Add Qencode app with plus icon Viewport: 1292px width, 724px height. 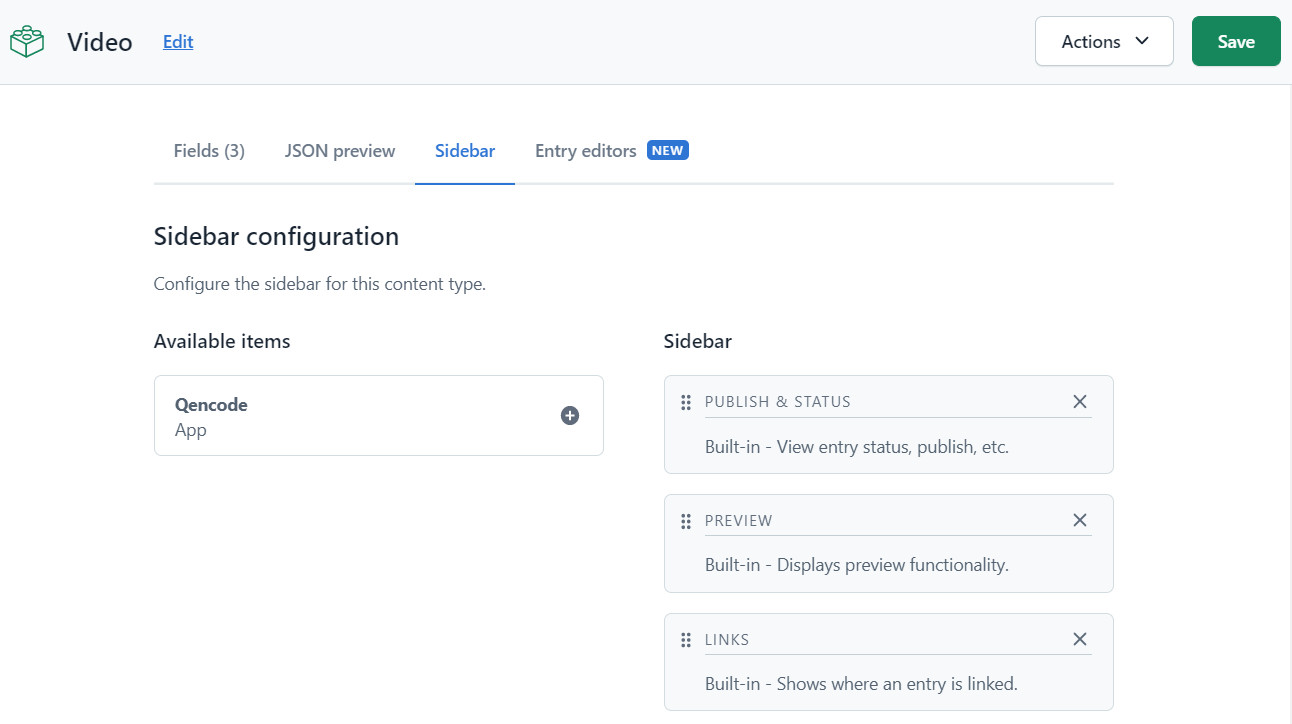[x=570, y=416]
